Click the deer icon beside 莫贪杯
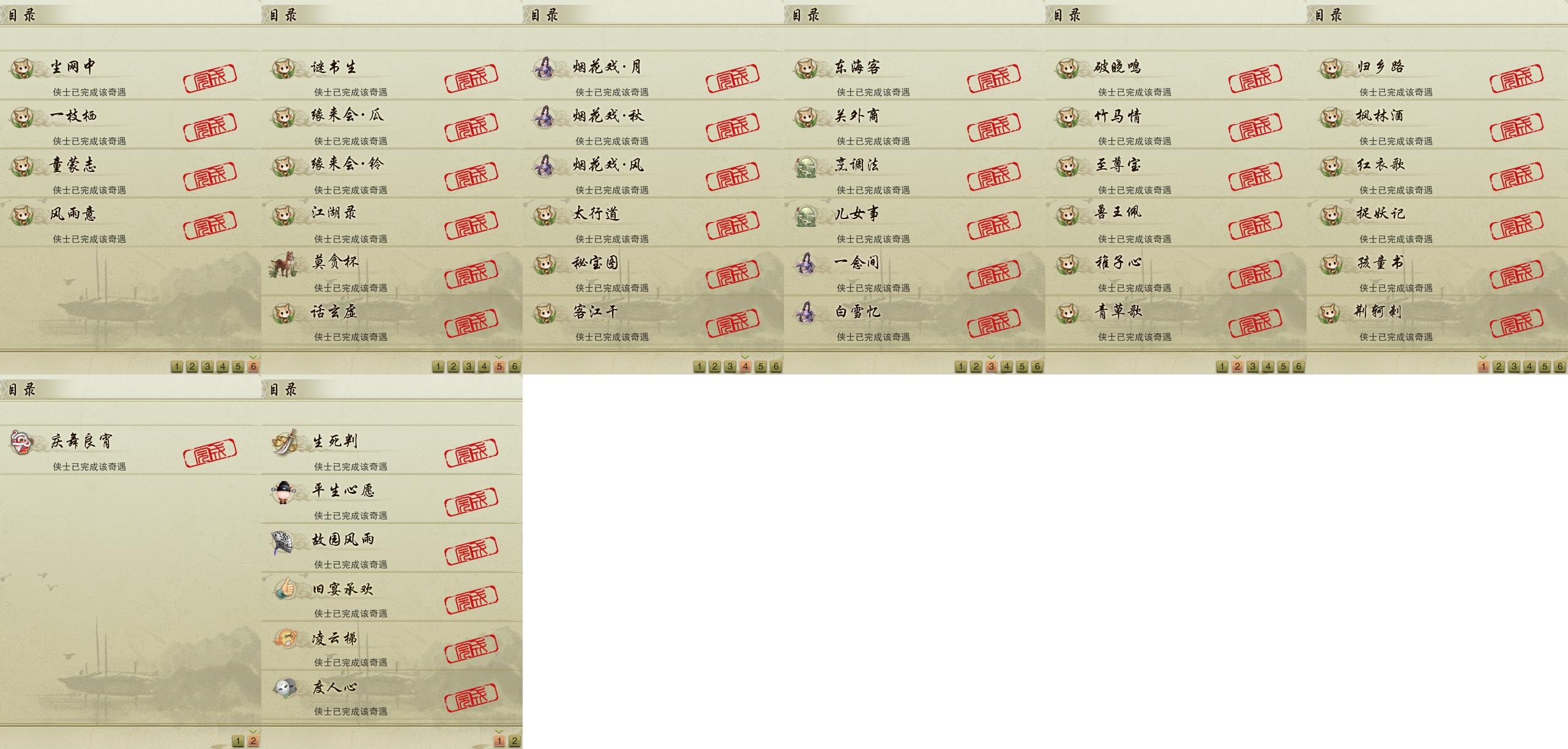 (x=283, y=264)
